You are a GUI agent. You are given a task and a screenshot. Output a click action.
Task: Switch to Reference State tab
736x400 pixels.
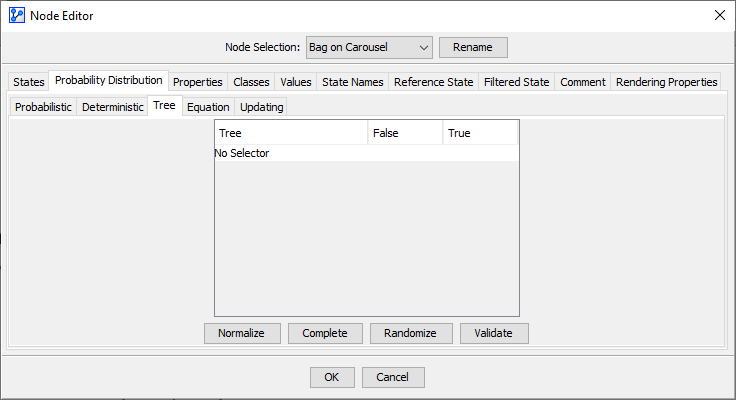coord(433,82)
